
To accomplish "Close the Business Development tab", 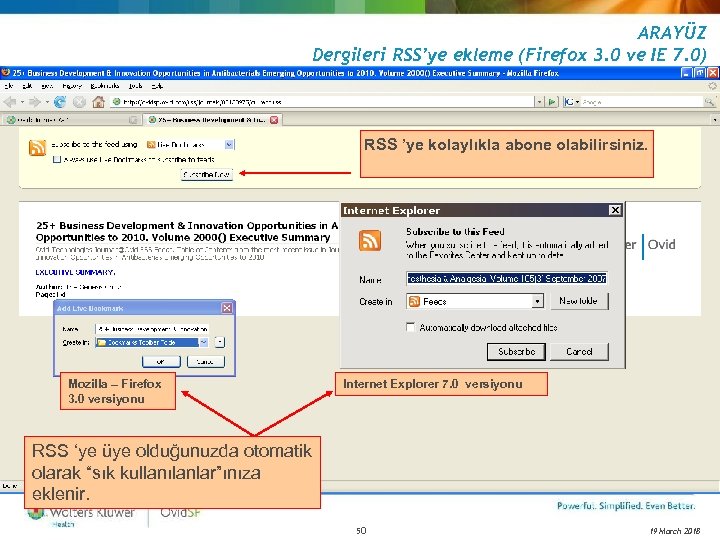I will pyautogui.click(x=274, y=120).
